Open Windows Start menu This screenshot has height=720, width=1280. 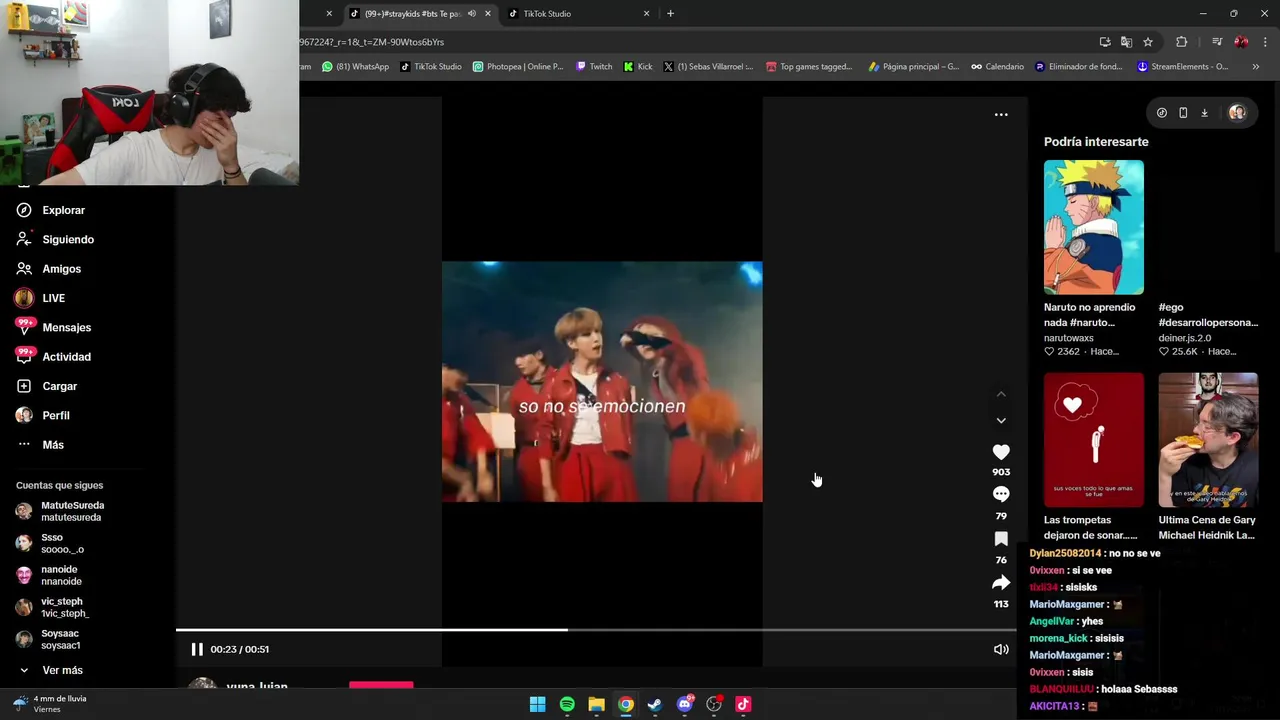537,704
